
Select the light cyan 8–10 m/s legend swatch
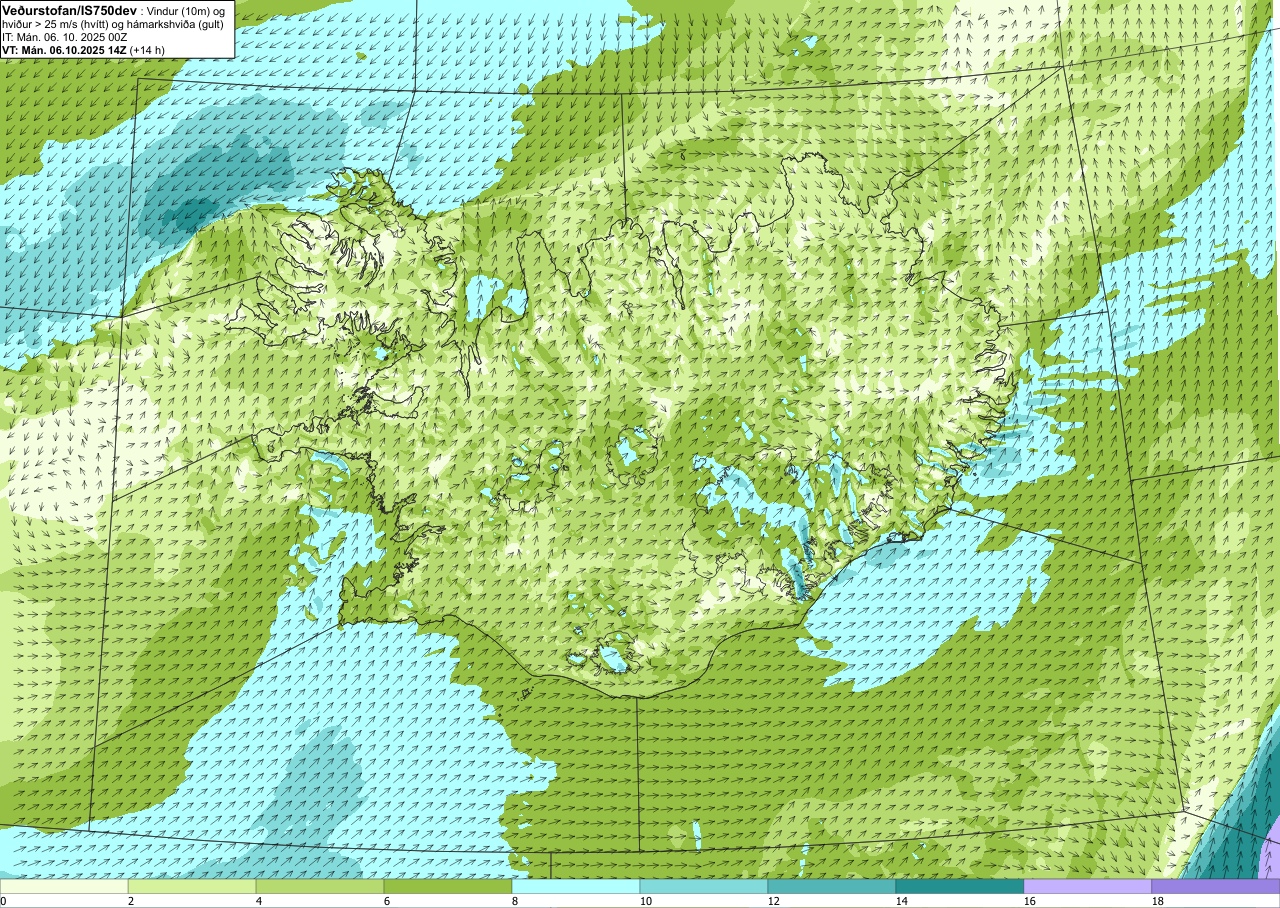(576, 886)
